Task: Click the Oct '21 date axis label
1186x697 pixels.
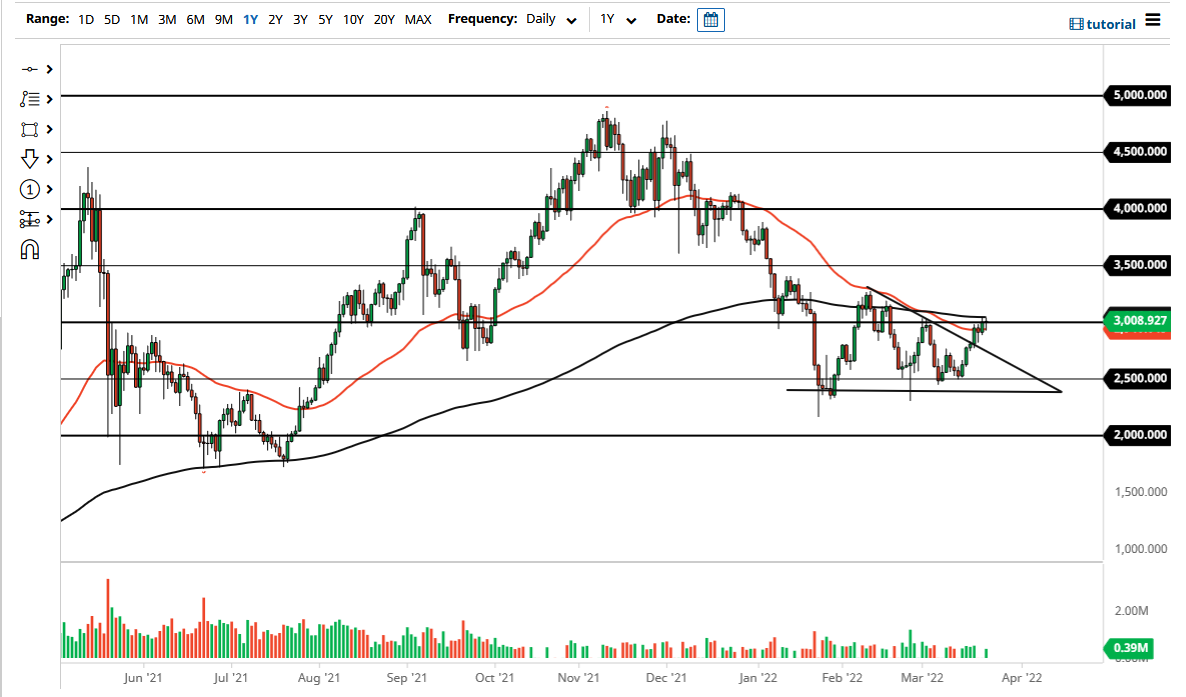Action: (x=495, y=678)
